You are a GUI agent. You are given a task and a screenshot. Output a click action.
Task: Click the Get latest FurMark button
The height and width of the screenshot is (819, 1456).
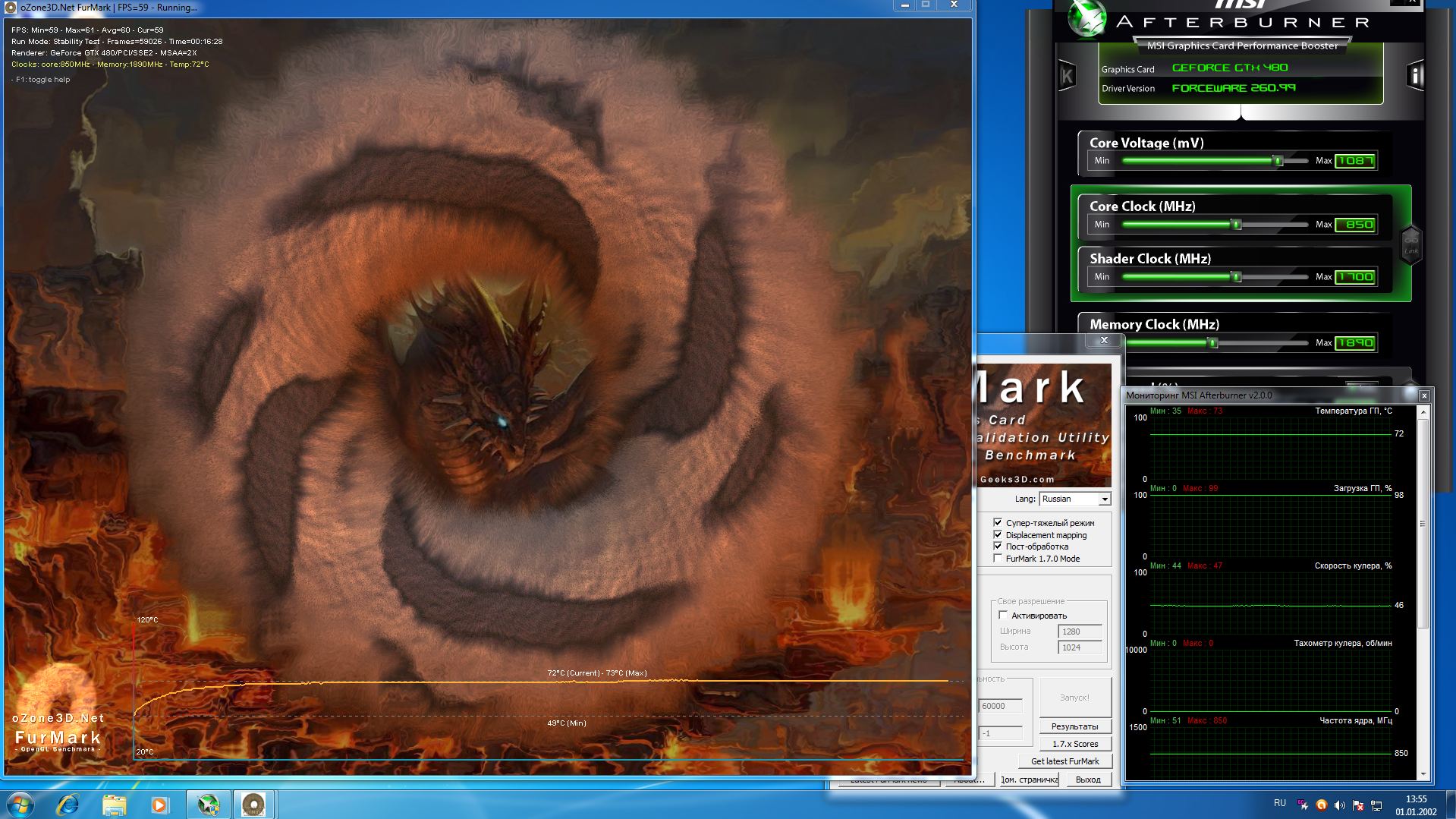(x=1065, y=761)
